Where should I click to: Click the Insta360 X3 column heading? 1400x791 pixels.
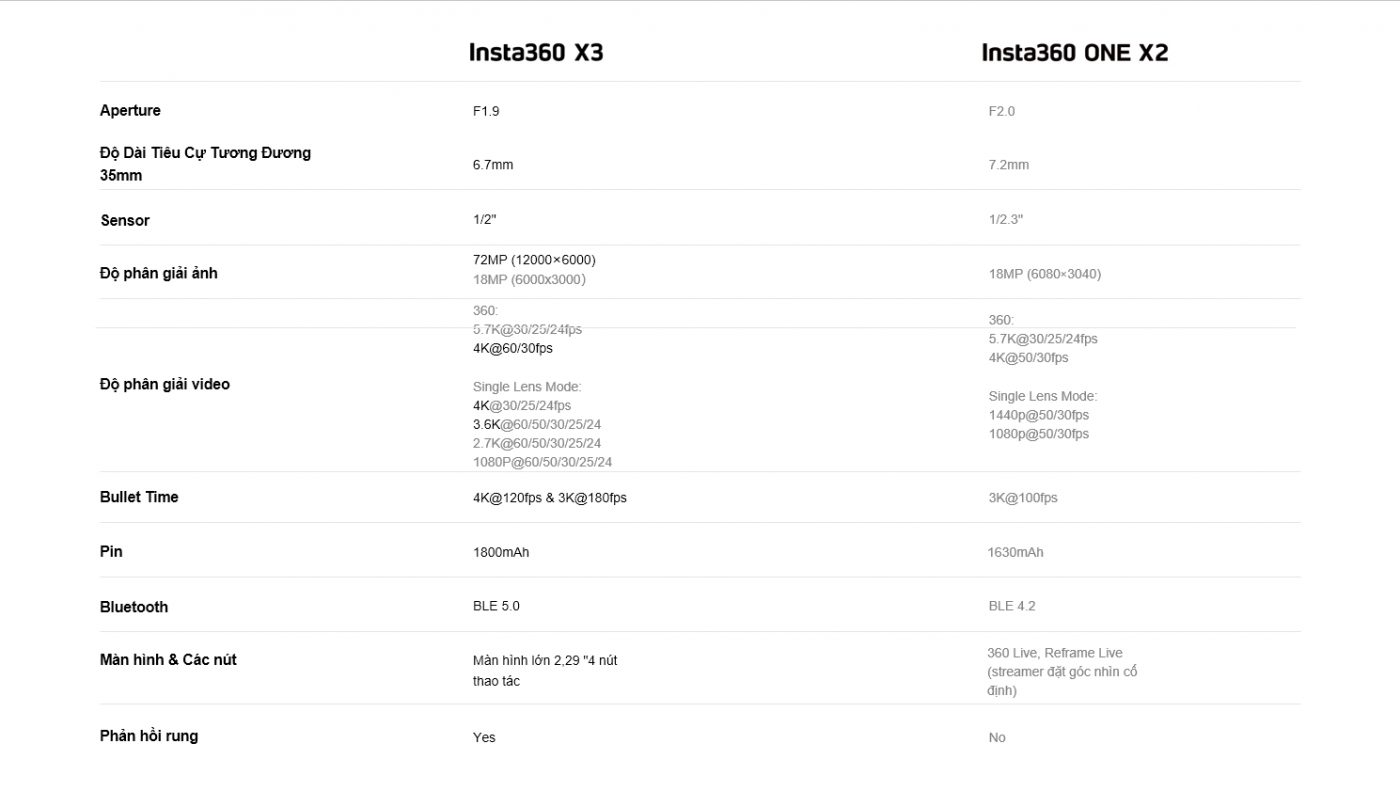536,52
